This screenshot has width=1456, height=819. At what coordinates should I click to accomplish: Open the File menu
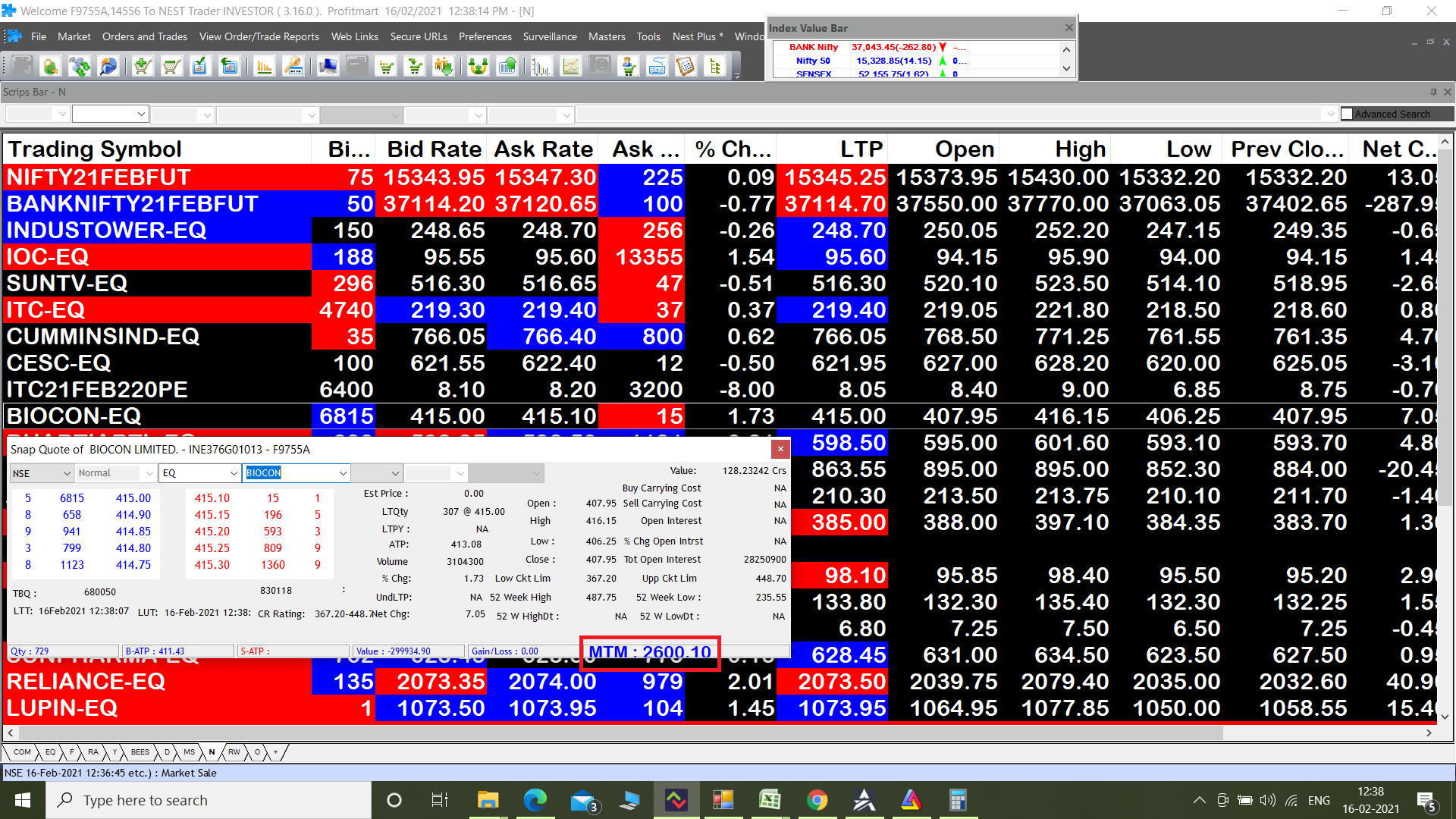coord(39,36)
